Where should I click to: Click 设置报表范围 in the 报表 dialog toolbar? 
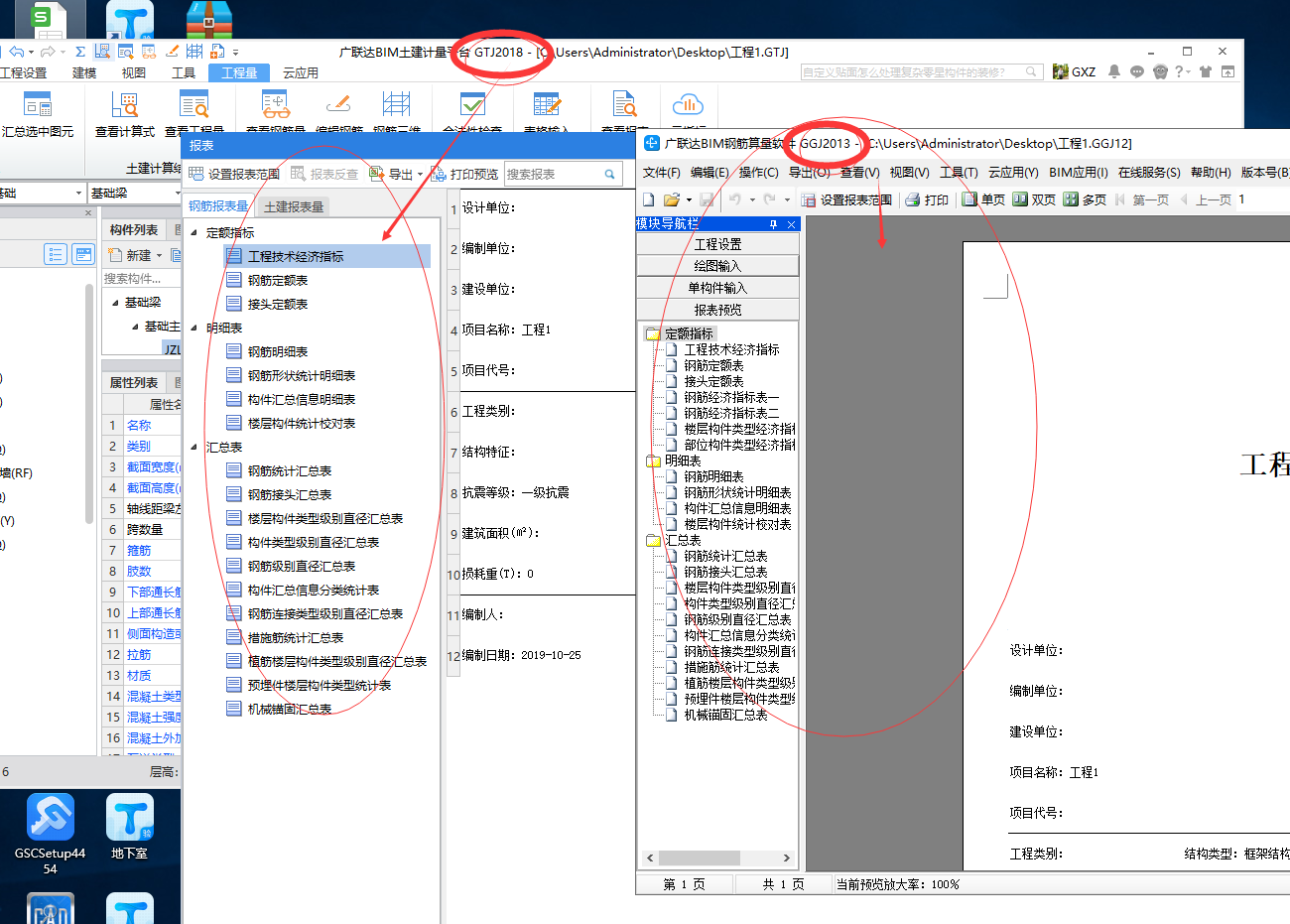click(234, 174)
